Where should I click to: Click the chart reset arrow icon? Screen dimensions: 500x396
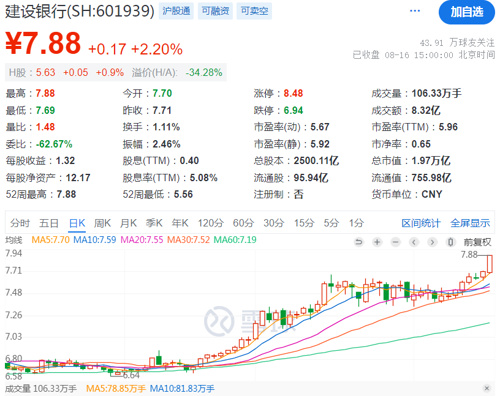359,242
